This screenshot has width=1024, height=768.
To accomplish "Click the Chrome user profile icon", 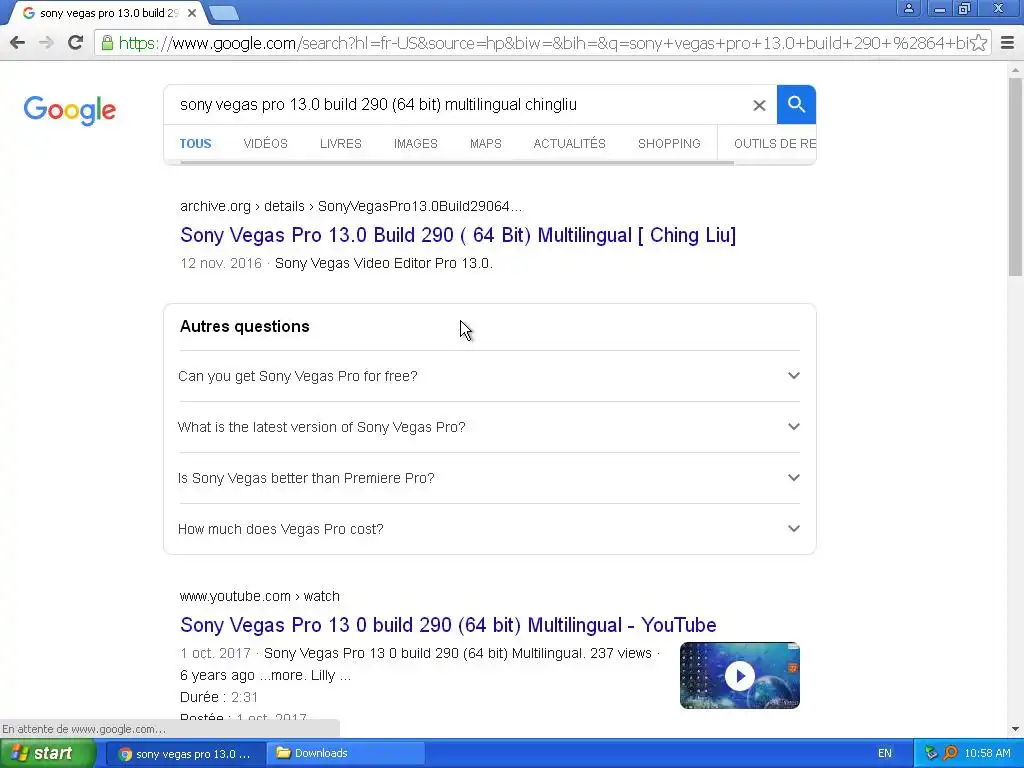I will coord(908,8).
